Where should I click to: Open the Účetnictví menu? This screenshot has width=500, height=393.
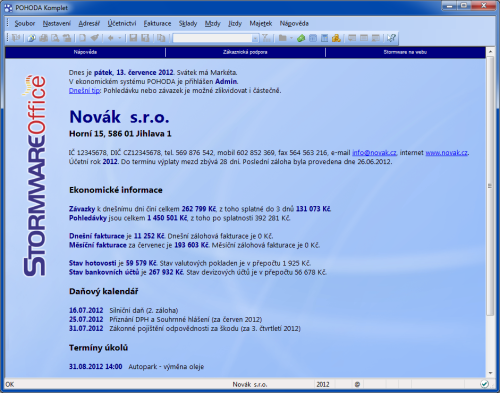click(x=122, y=23)
